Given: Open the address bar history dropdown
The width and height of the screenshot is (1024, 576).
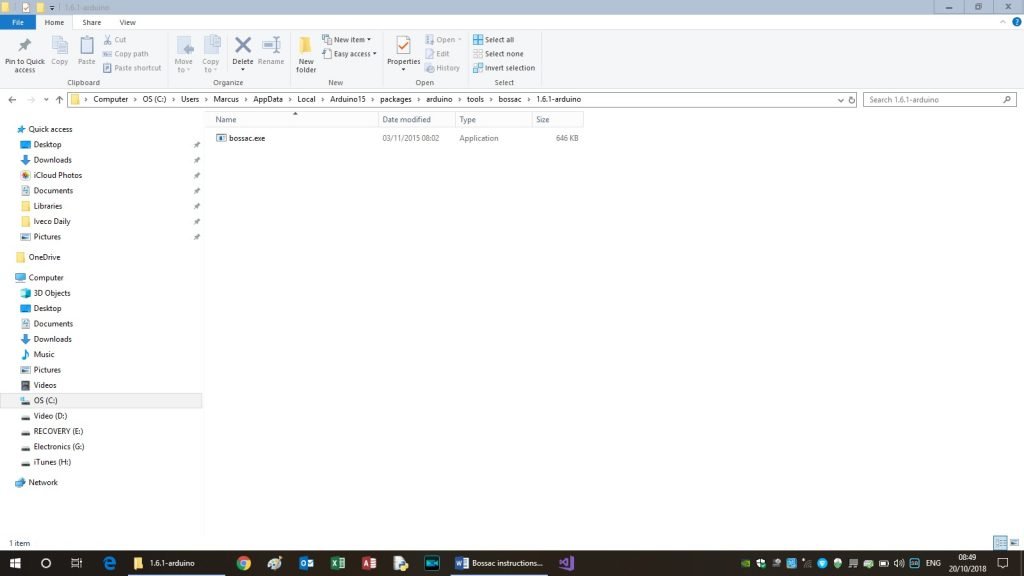Looking at the screenshot, I should pos(838,100).
